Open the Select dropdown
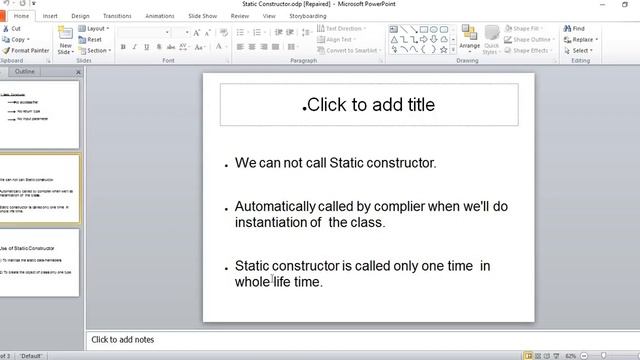 click(x=578, y=51)
